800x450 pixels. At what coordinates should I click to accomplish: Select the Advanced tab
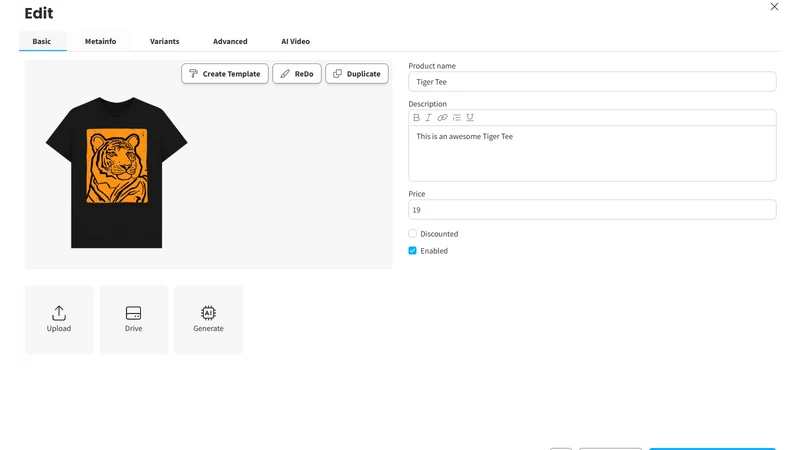(x=230, y=41)
